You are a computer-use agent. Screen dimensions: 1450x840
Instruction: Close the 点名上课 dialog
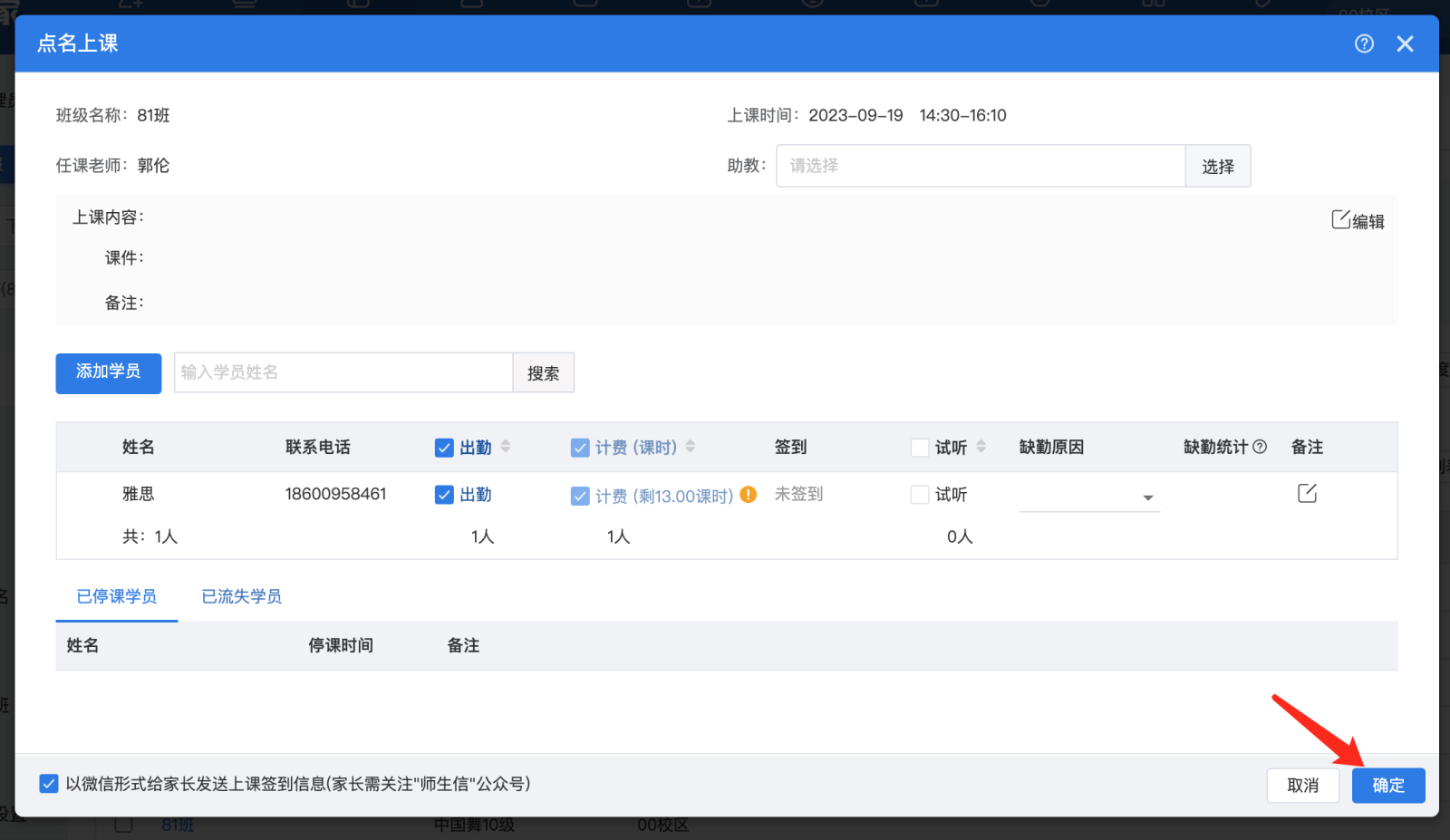tap(1405, 43)
